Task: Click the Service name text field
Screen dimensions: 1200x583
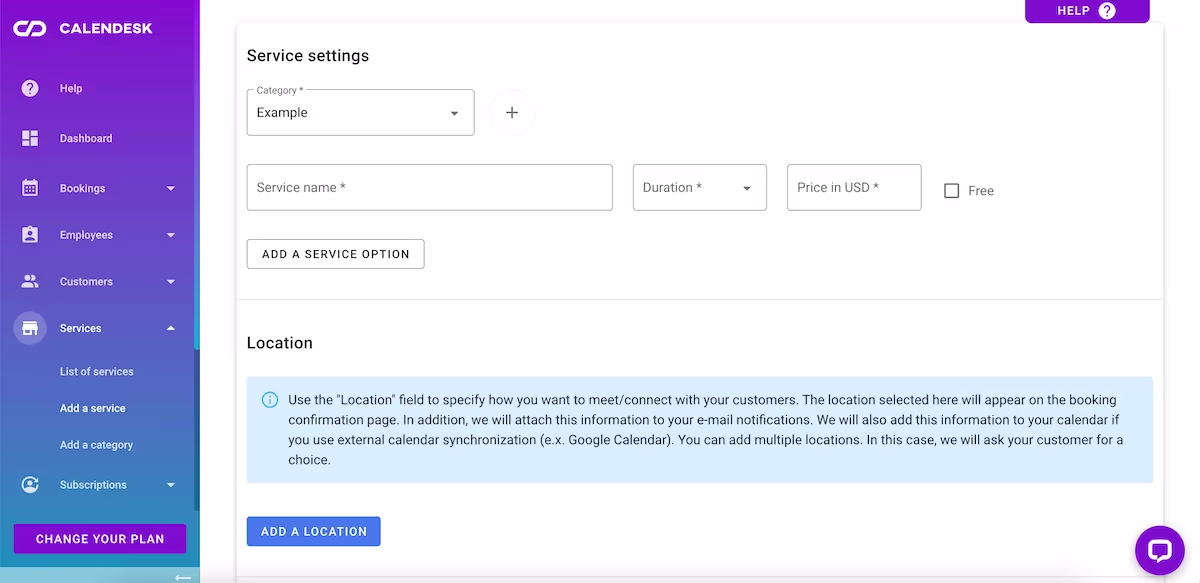Action: (x=429, y=188)
